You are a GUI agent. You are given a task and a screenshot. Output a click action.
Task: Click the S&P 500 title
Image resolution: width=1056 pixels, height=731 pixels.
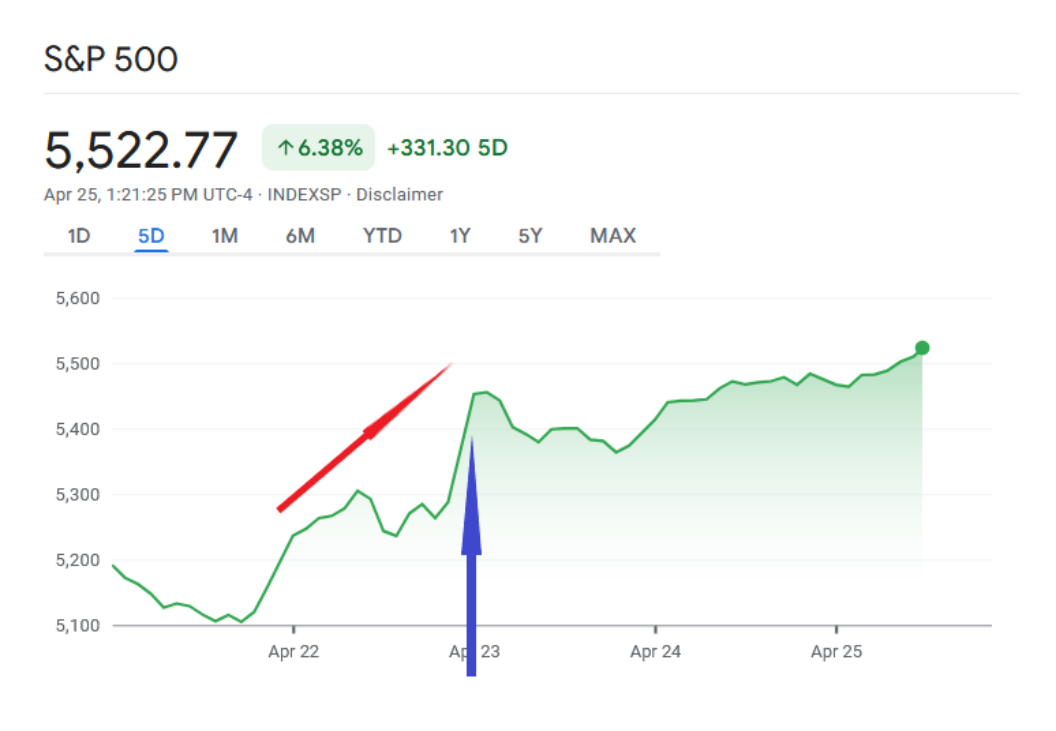pyautogui.click(x=111, y=60)
